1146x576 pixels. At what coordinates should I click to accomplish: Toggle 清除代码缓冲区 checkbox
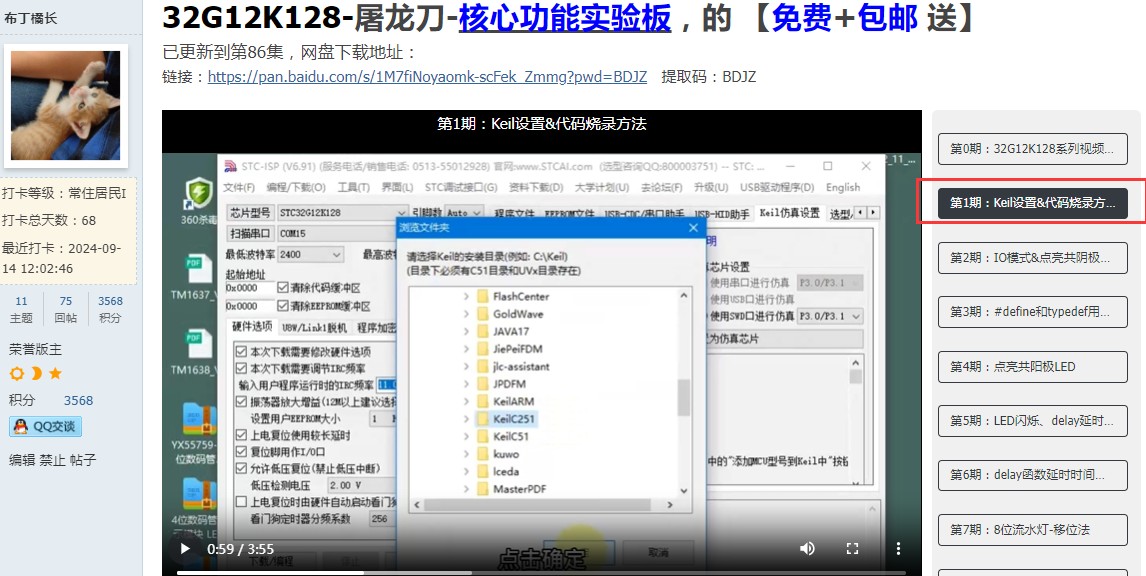[284, 287]
